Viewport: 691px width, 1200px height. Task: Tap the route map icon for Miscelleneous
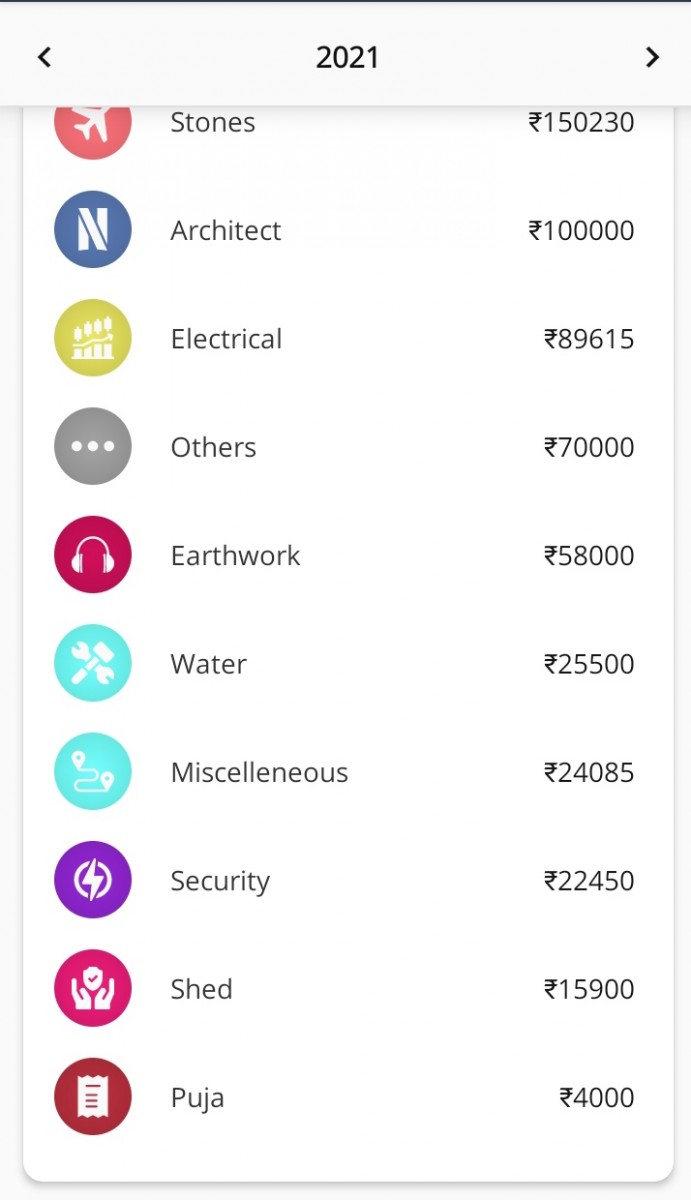coord(92,771)
